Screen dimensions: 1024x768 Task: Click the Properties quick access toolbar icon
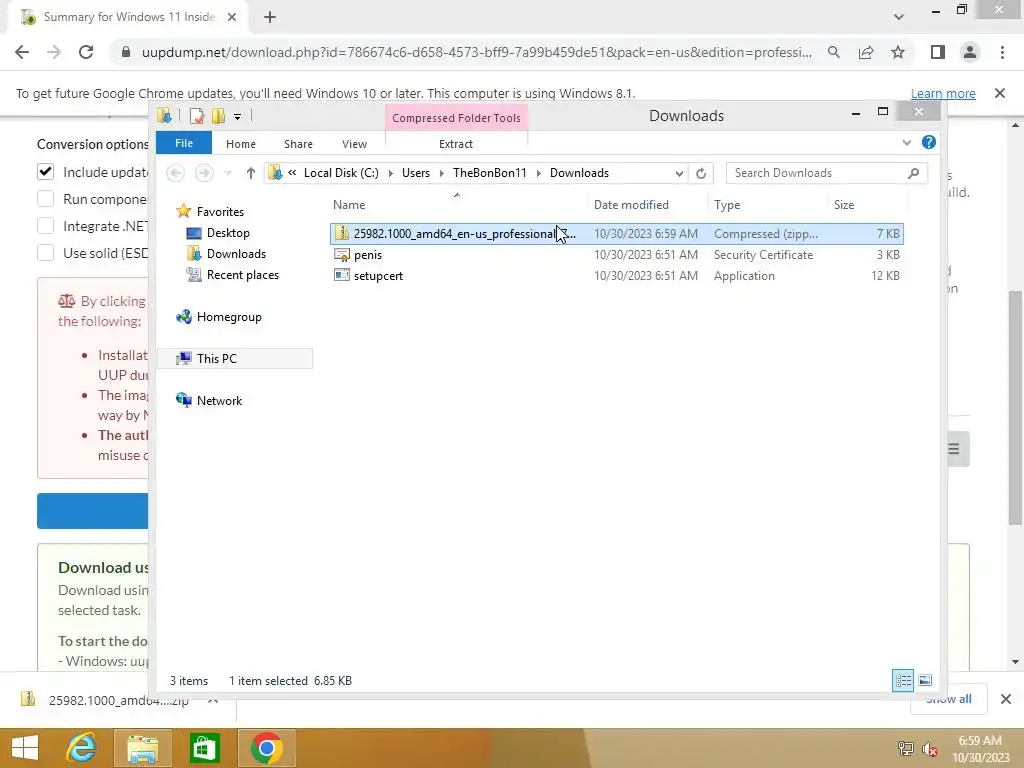[x=197, y=116]
